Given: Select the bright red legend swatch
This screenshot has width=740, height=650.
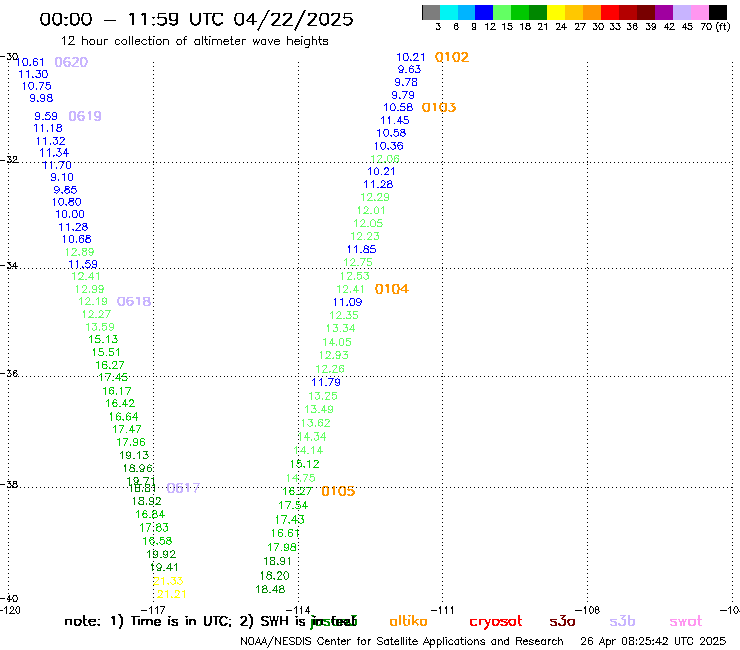Looking at the screenshot, I should 610,12.
